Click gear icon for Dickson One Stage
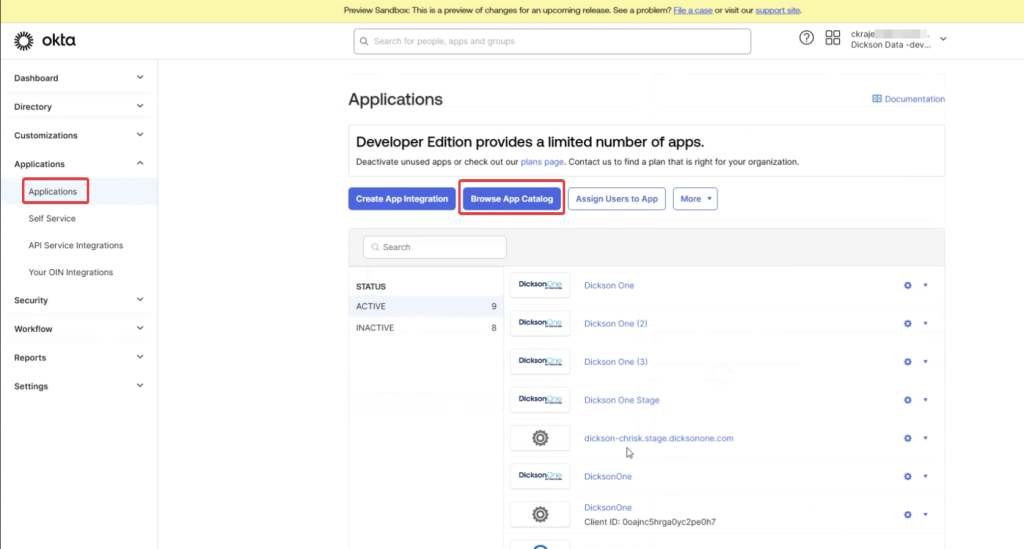The height and width of the screenshot is (549, 1024). 908,400
